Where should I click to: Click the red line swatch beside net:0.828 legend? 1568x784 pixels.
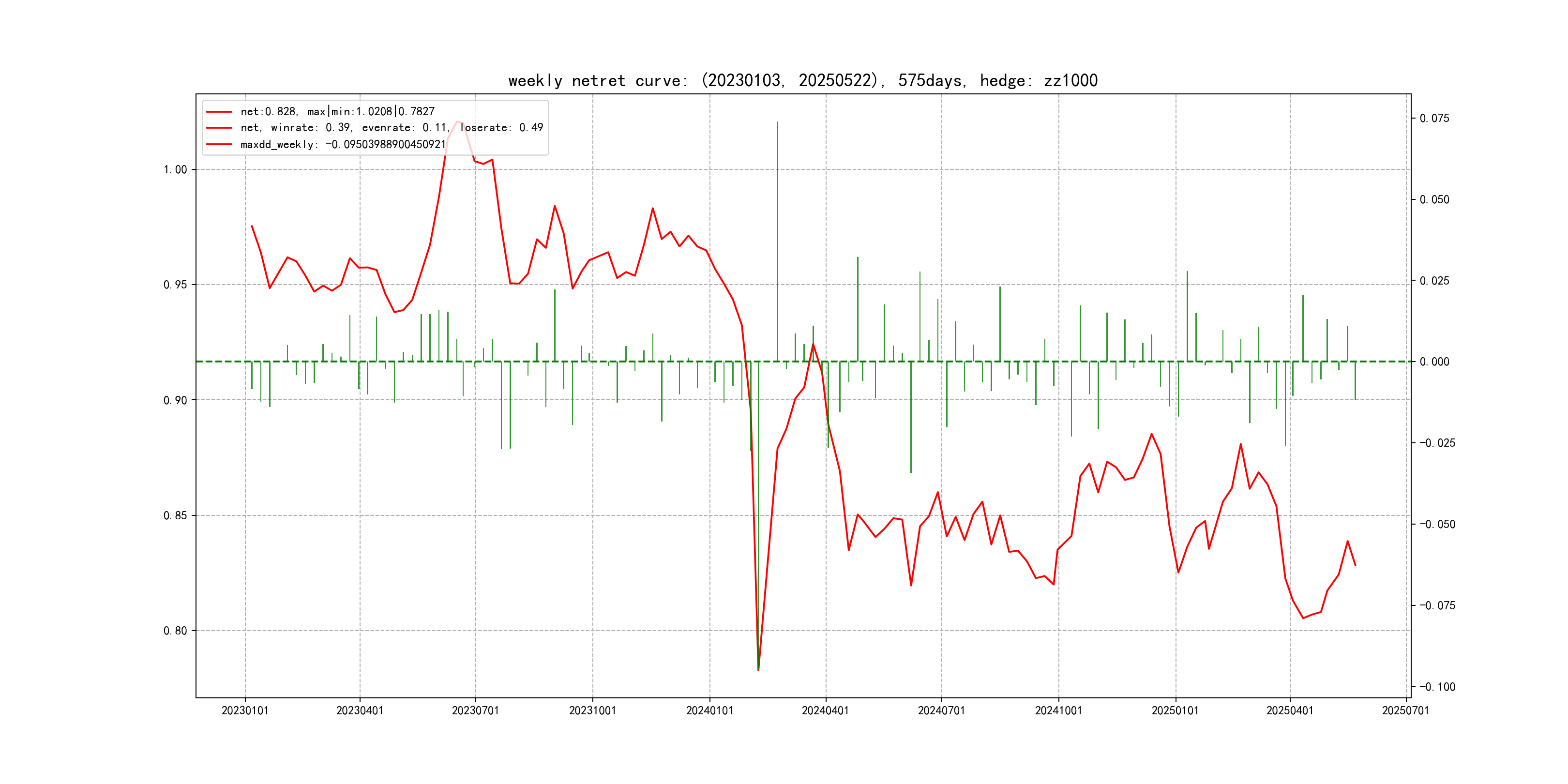click(x=219, y=112)
